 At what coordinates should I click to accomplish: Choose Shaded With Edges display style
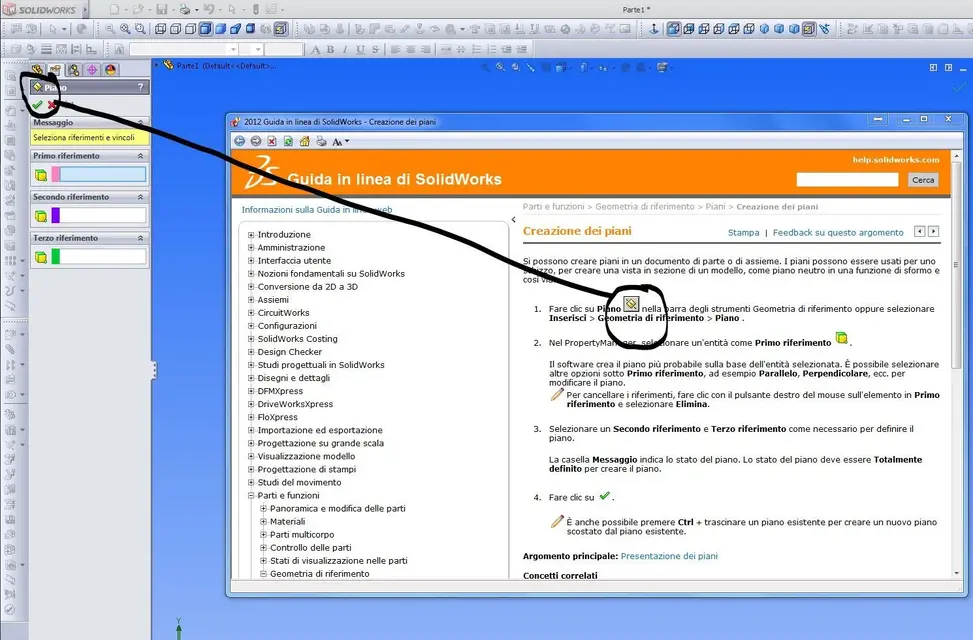205,29
